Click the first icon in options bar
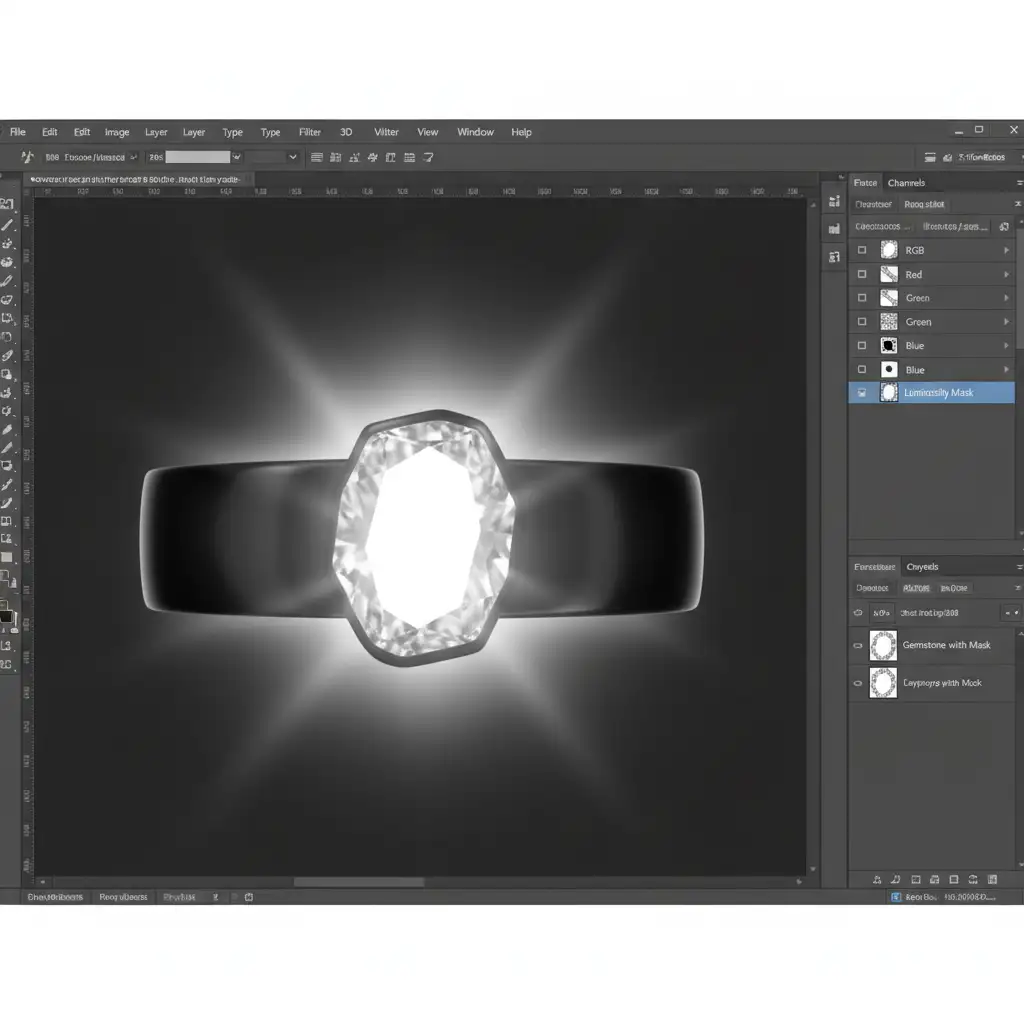 coord(27,157)
